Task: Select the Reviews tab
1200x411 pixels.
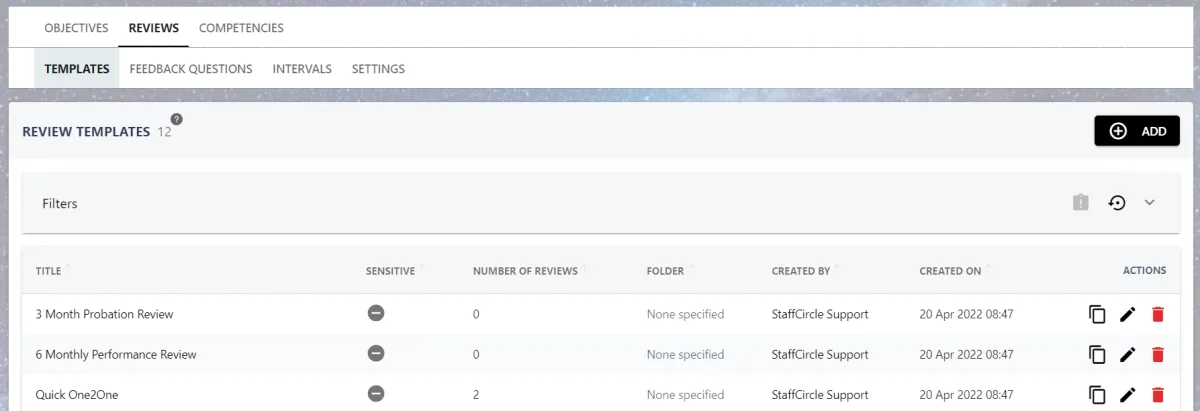Action: click(x=154, y=28)
